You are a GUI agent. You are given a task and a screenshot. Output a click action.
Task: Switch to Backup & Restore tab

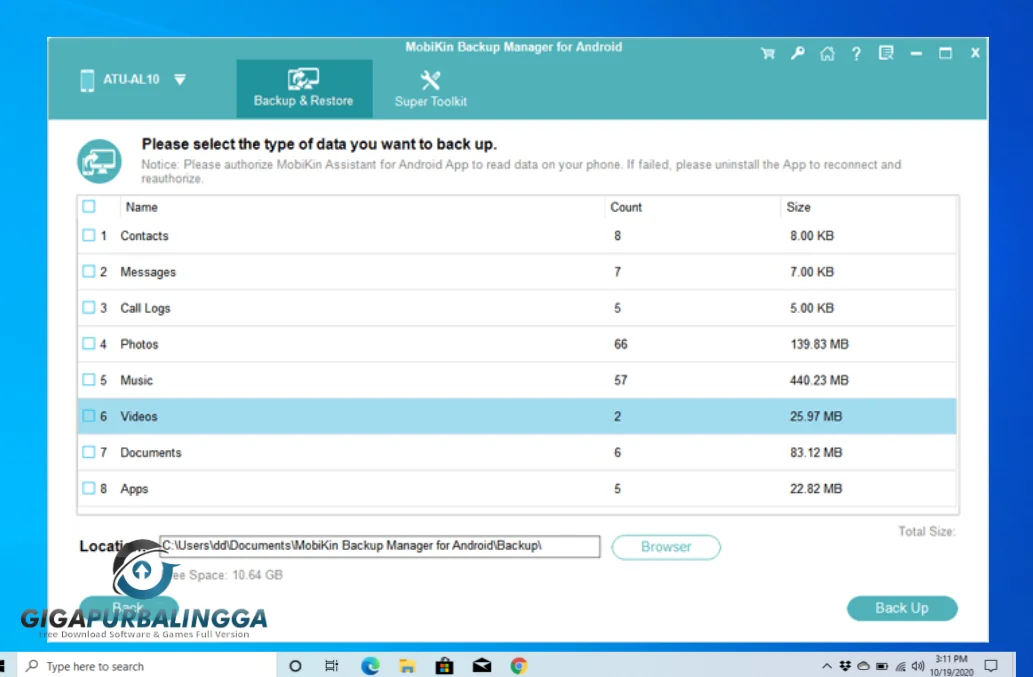pos(304,89)
